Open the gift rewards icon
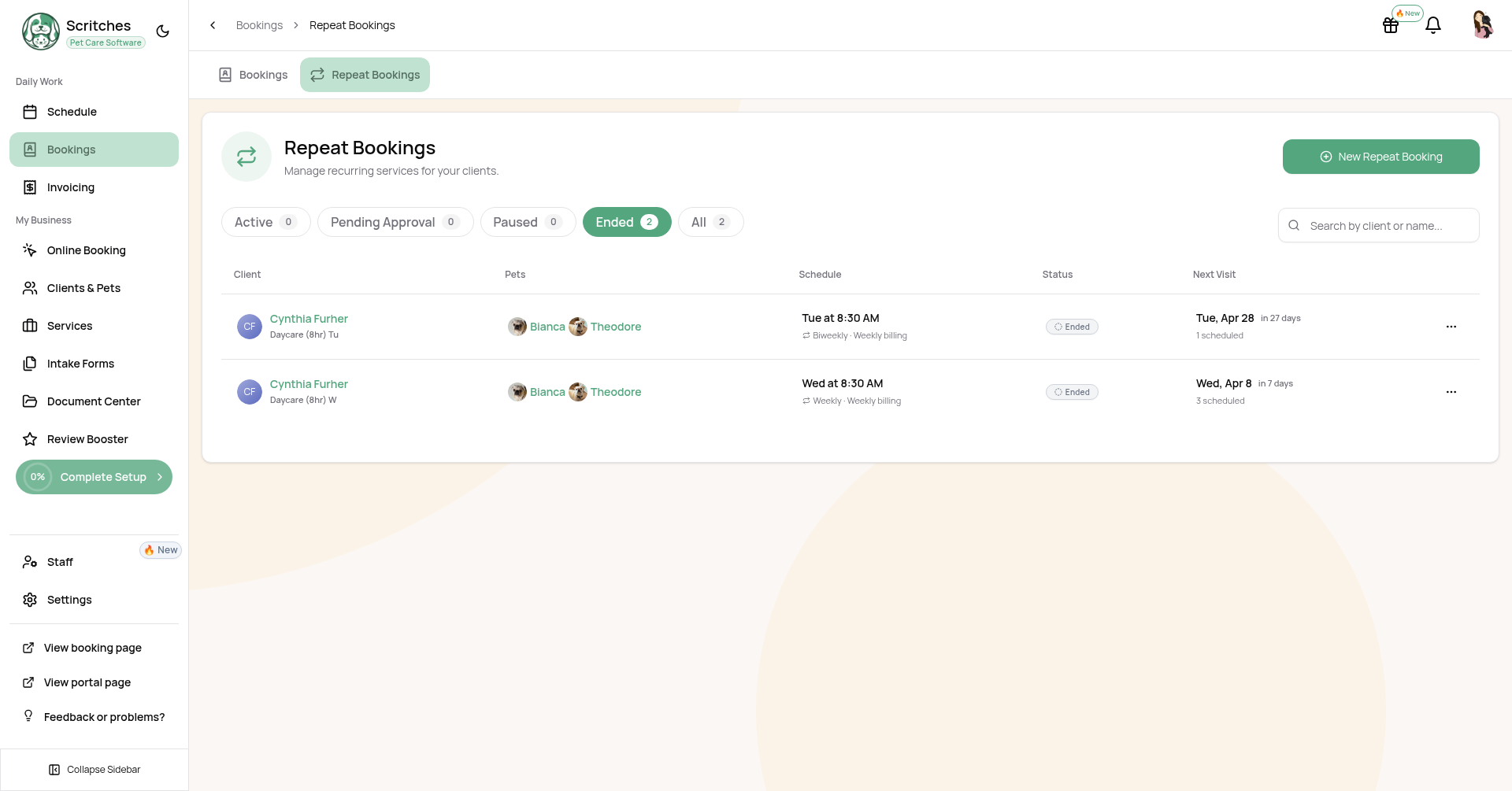The width and height of the screenshot is (1512, 791). 1391,25
